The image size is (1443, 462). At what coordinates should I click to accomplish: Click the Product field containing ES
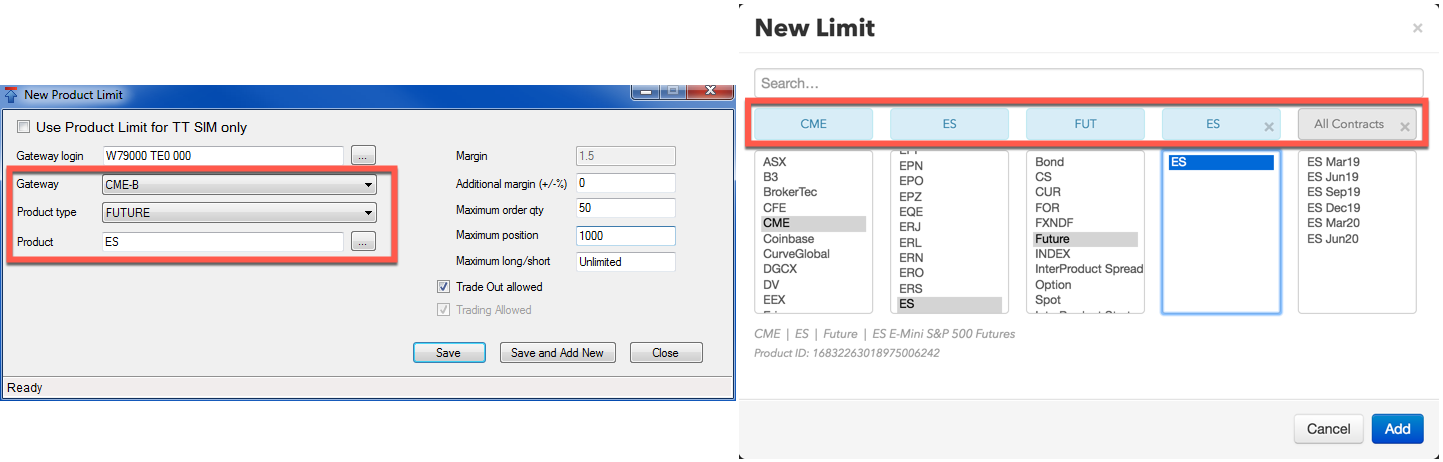[223, 241]
